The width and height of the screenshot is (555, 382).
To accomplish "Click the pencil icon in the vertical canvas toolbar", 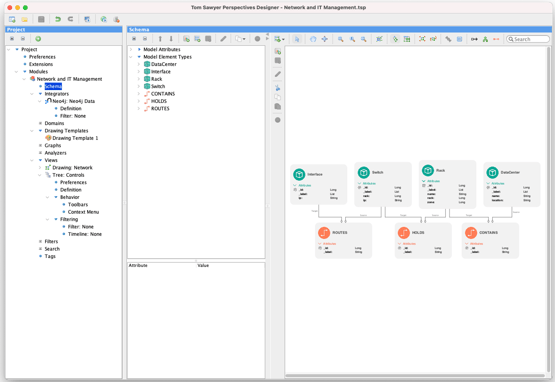I will pyautogui.click(x=278, y=74).
